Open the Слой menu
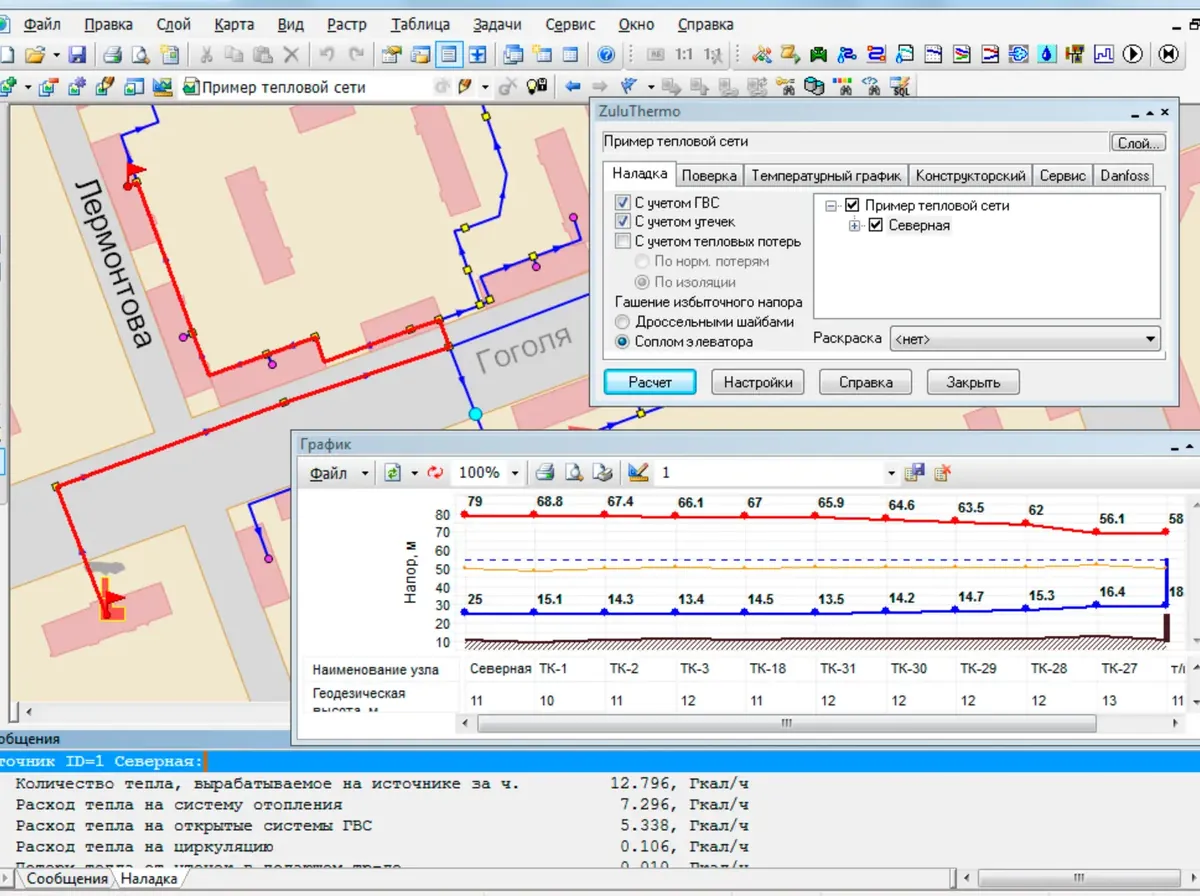Viewport: 1200px width, 896px height. [x=173, y=24]
